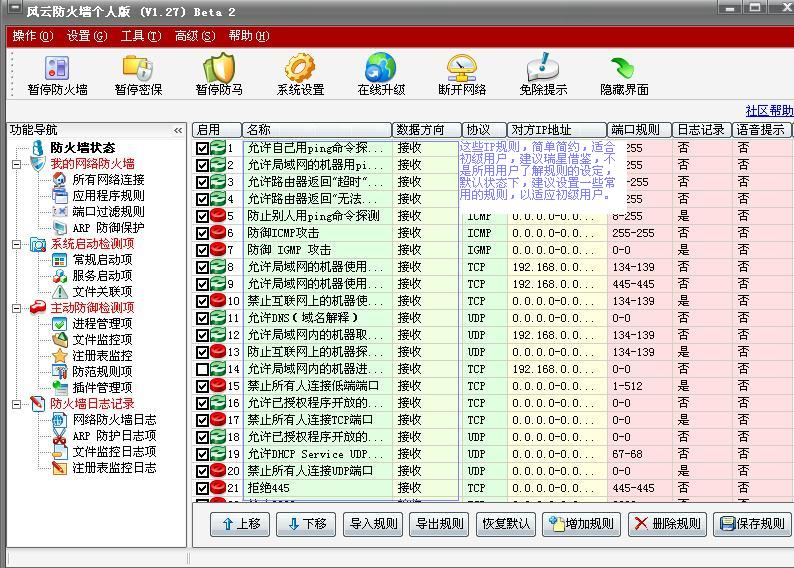
Task: Select 服务启动项 tree item
Action: [102, 276]
